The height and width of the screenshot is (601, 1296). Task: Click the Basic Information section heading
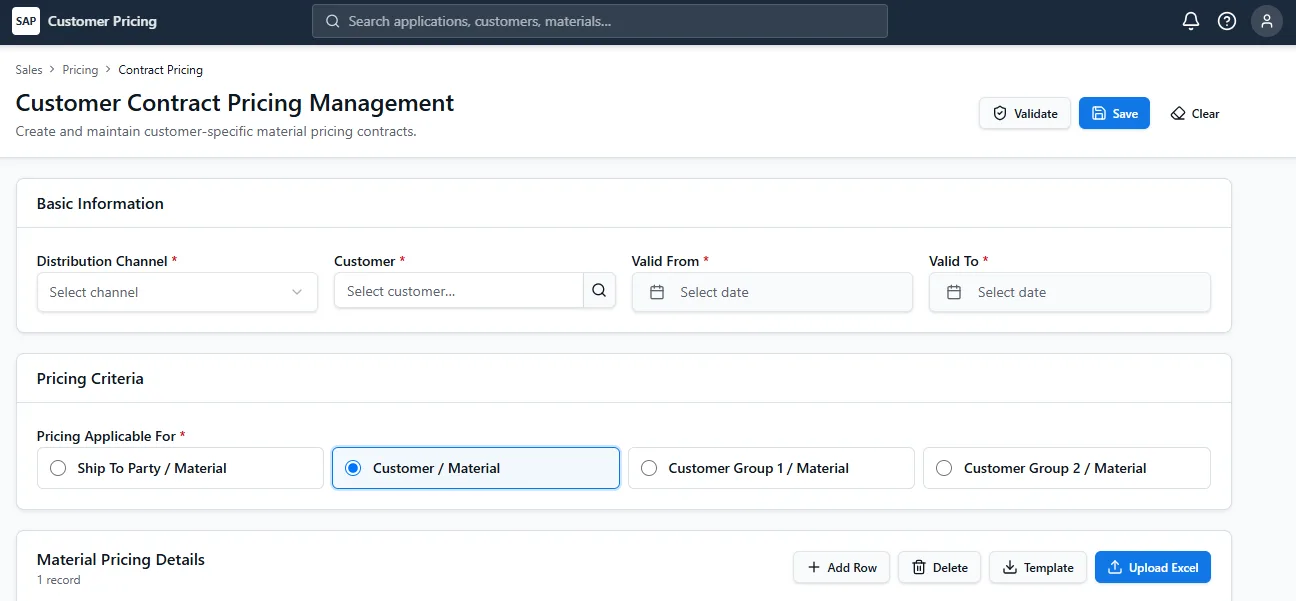click(x=100, y=203)
